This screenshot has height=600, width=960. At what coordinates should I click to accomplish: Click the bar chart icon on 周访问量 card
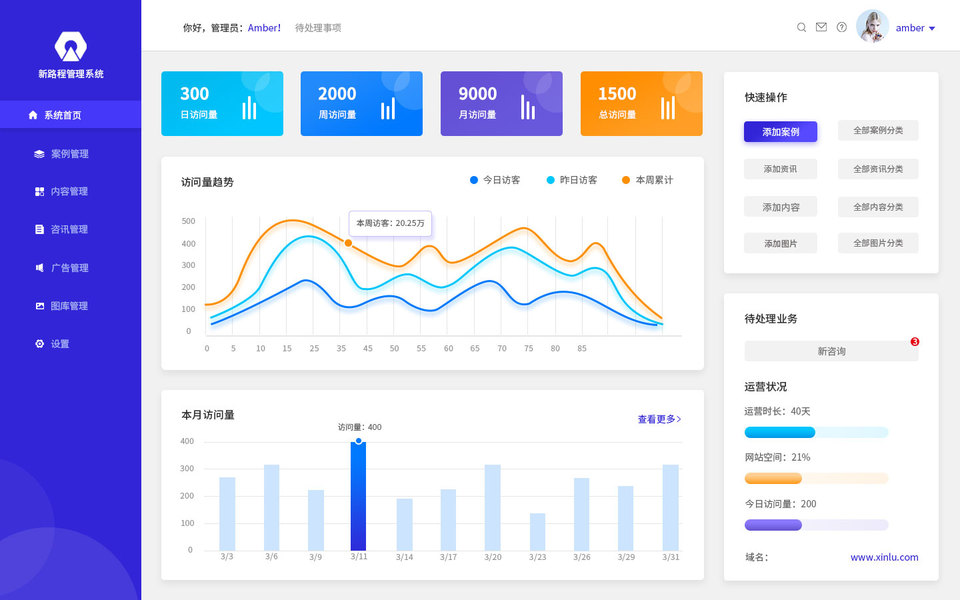388,108
